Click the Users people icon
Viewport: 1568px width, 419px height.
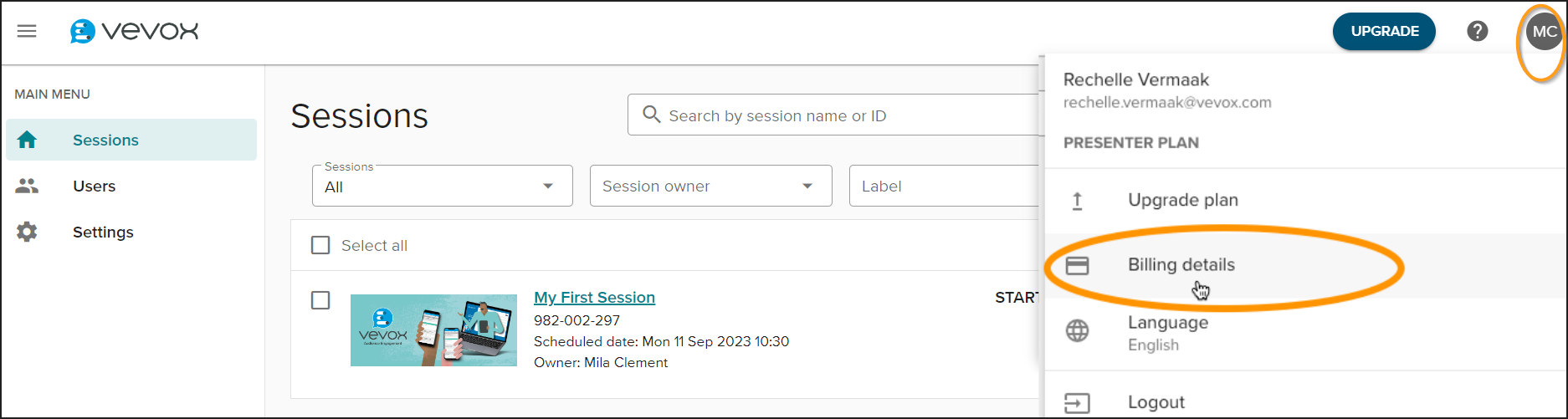click(x=27, y=186)
